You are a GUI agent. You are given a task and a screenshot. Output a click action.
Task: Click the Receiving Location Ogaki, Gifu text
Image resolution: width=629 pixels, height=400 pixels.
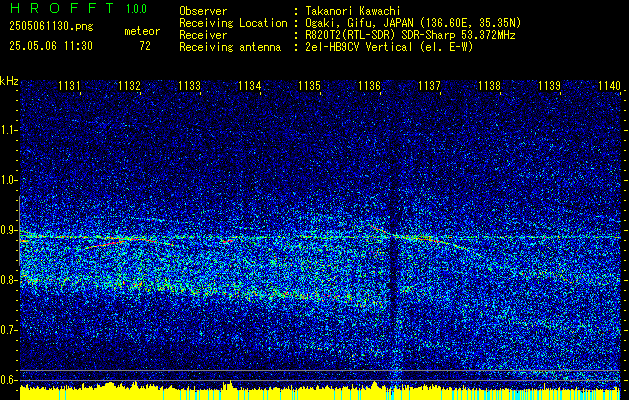coord(413,23)
